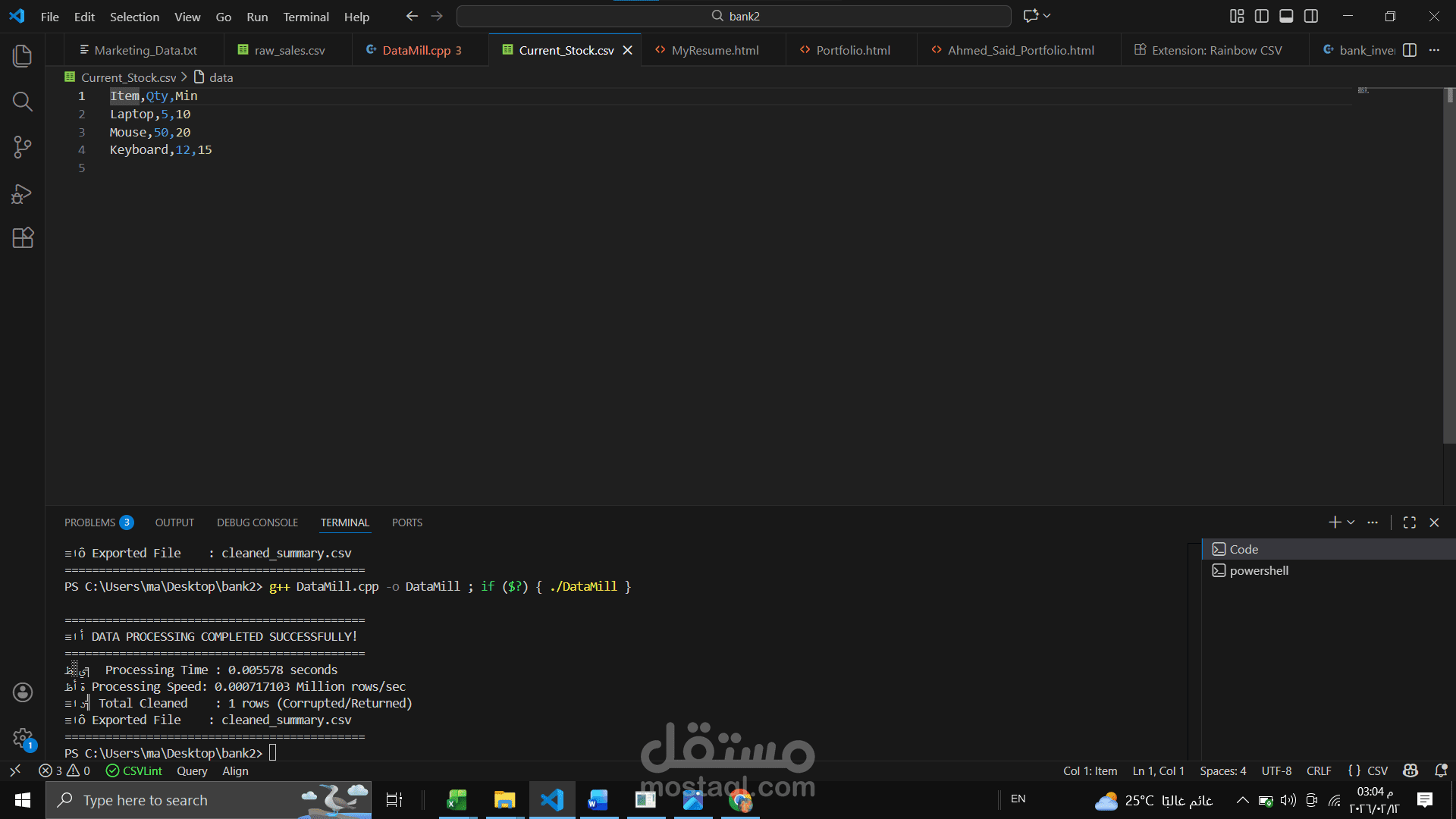Open the Run and Debug view
This screenshot has height=819, width=1456.
coord(23,193)
